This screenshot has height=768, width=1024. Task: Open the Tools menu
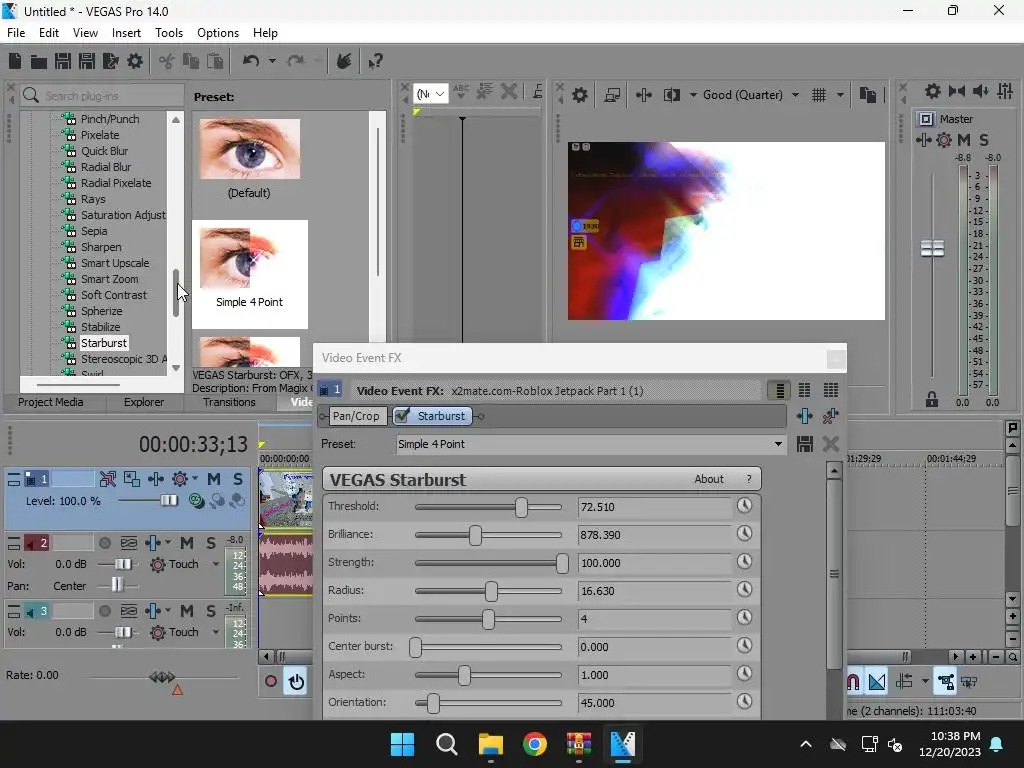(169, 33)
